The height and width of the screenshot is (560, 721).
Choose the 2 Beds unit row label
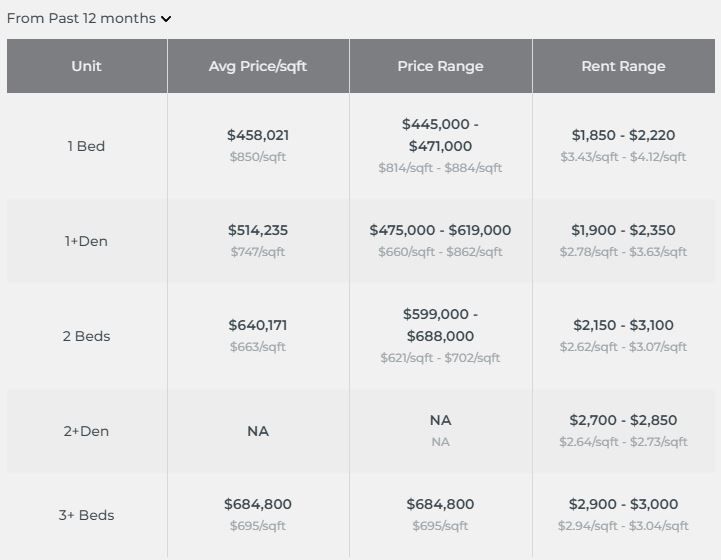tap(86, 336)
